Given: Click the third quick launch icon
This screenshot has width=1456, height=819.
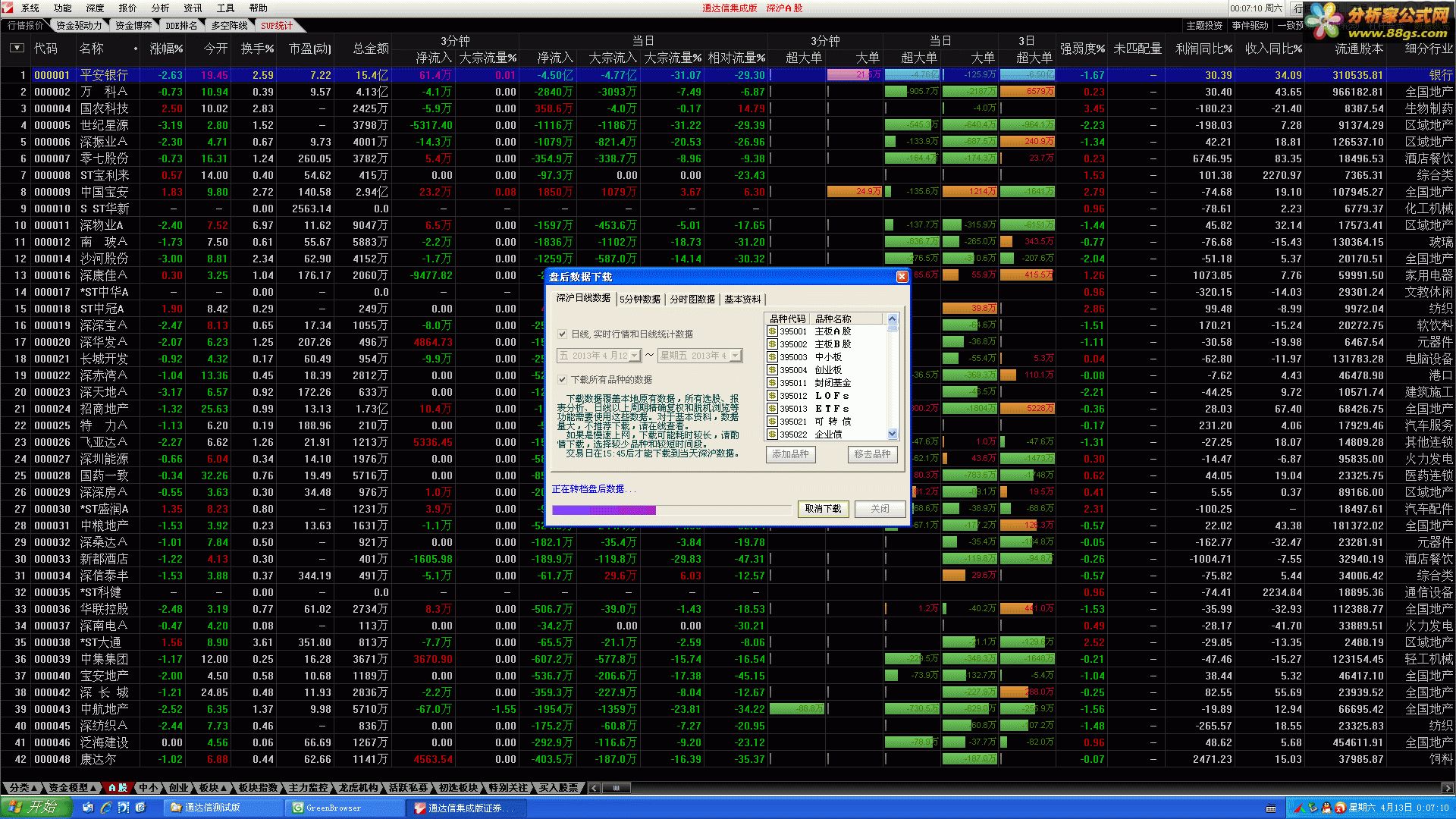Looking at the screenshot, I should click(124, 808).
